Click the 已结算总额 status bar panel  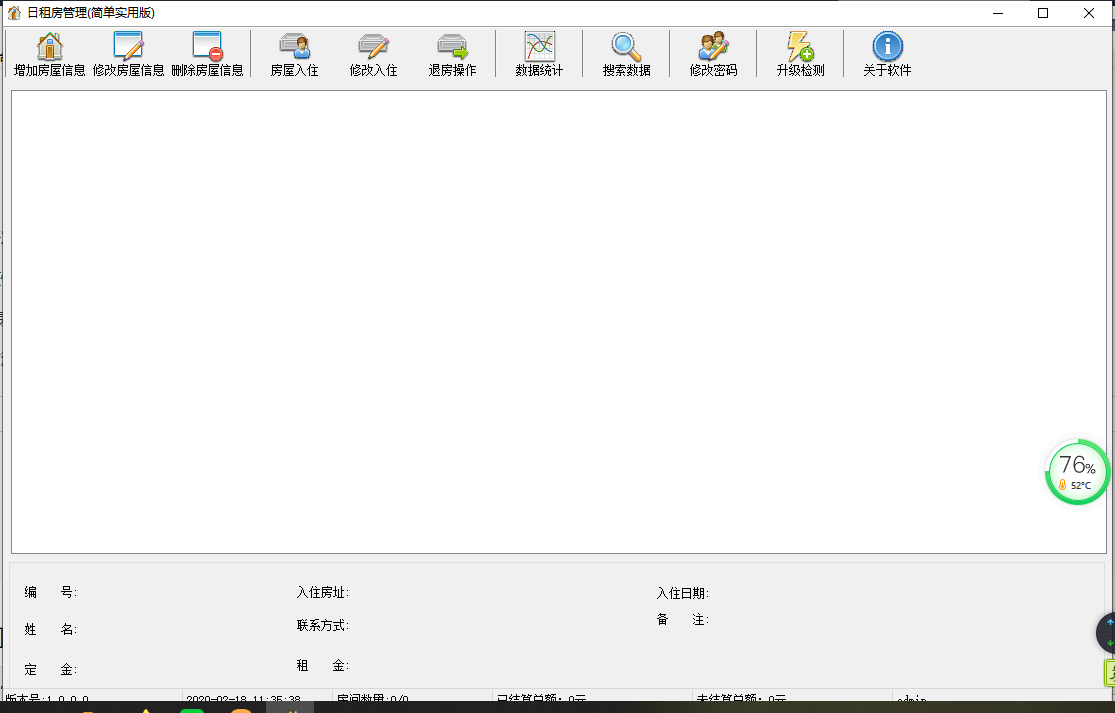click(x=590, y=700)
